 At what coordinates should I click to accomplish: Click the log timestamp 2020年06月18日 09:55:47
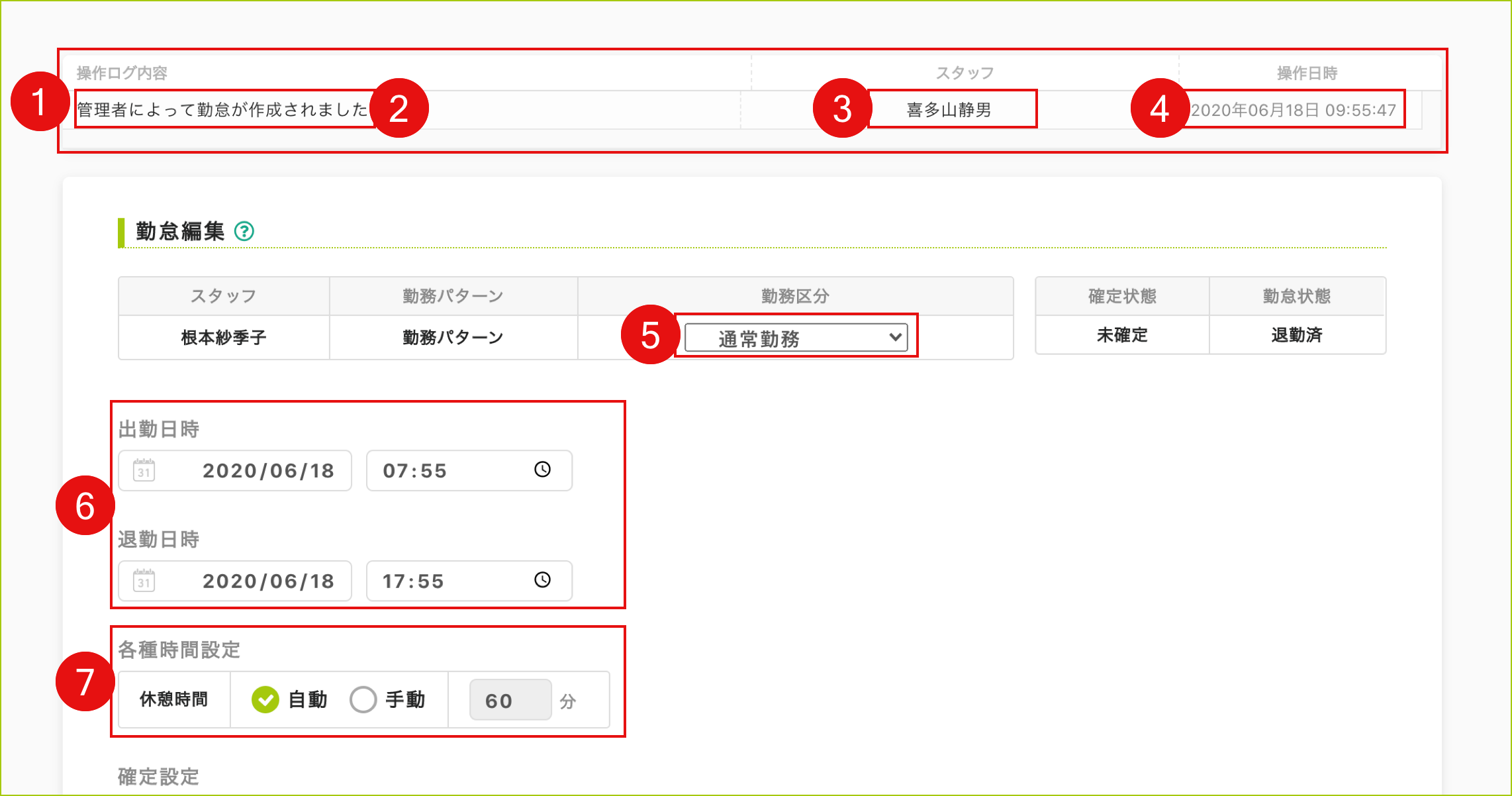(1293, 110)
